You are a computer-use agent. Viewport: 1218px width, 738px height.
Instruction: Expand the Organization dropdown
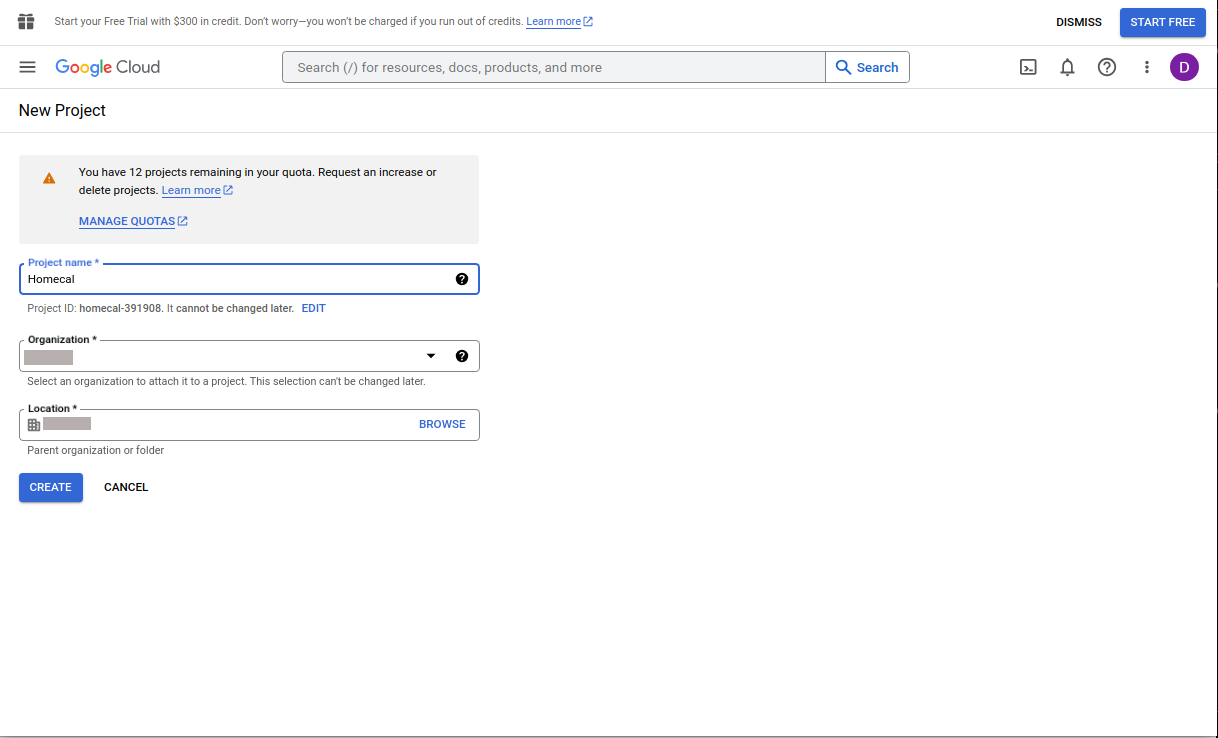click(431, 356)
